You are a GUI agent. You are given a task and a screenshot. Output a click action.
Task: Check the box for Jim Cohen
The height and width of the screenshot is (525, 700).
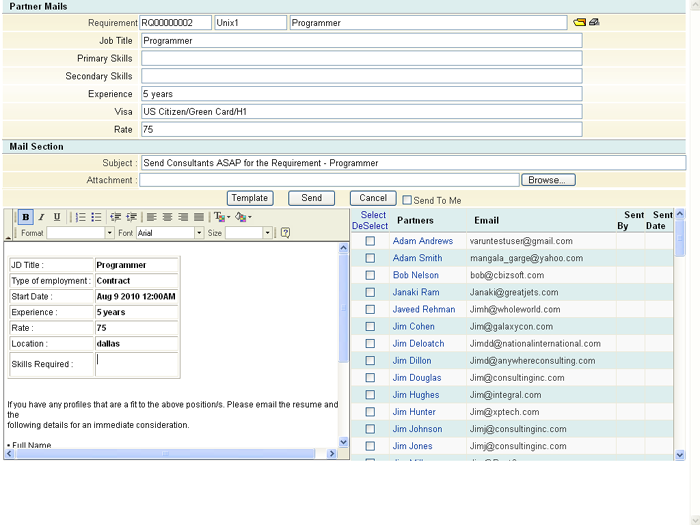coord(370,326)
